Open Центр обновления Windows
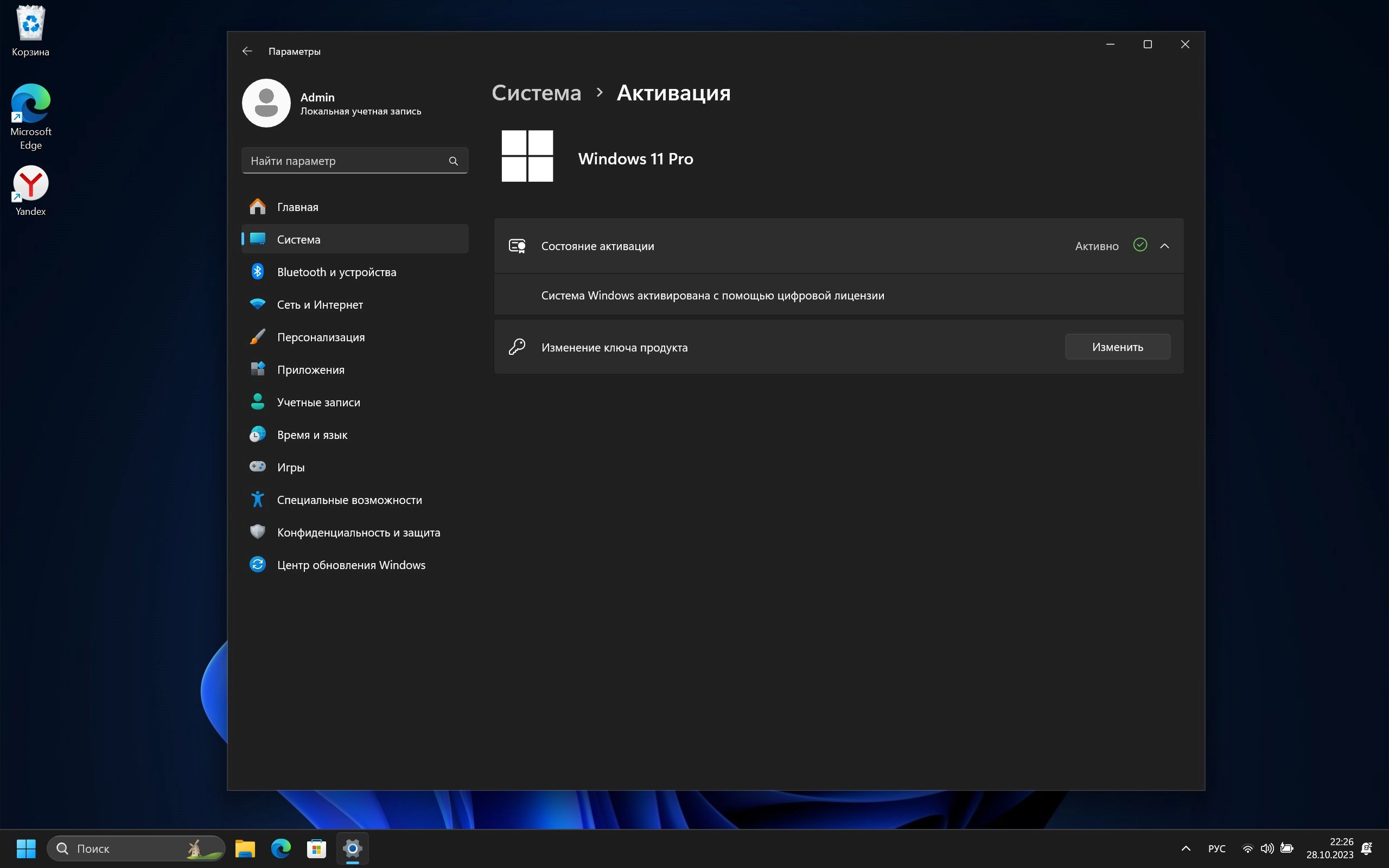 point(351,565)
